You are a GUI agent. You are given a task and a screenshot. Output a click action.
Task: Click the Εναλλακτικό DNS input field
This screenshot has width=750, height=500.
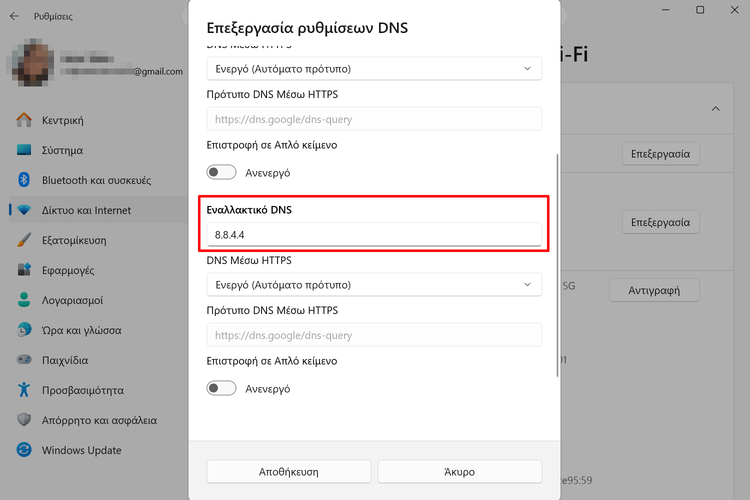[x=374, y=234]
